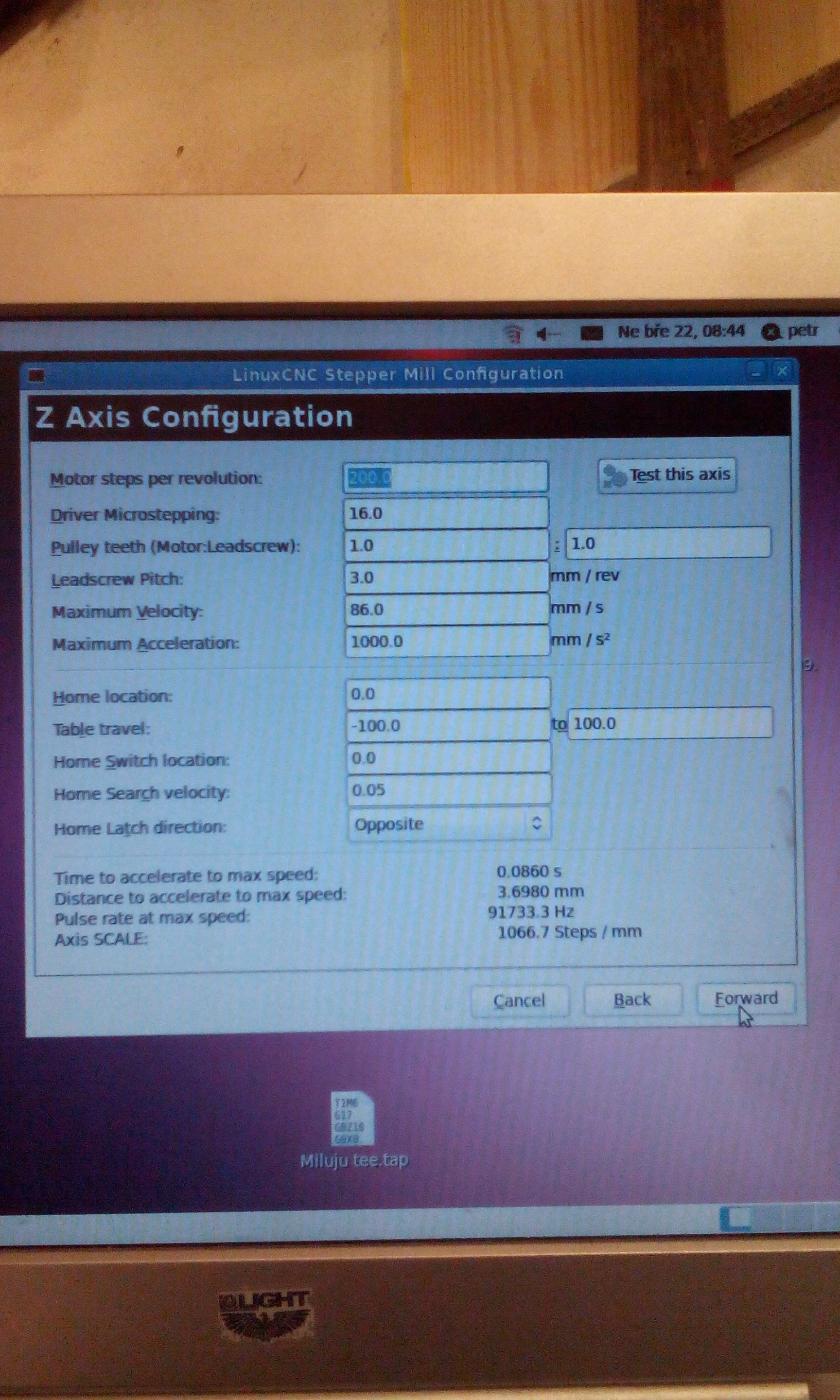This screenshot has width=840, height=1400.
Task: Click the Home Search velocity field
Action: [x=448, y=790]
